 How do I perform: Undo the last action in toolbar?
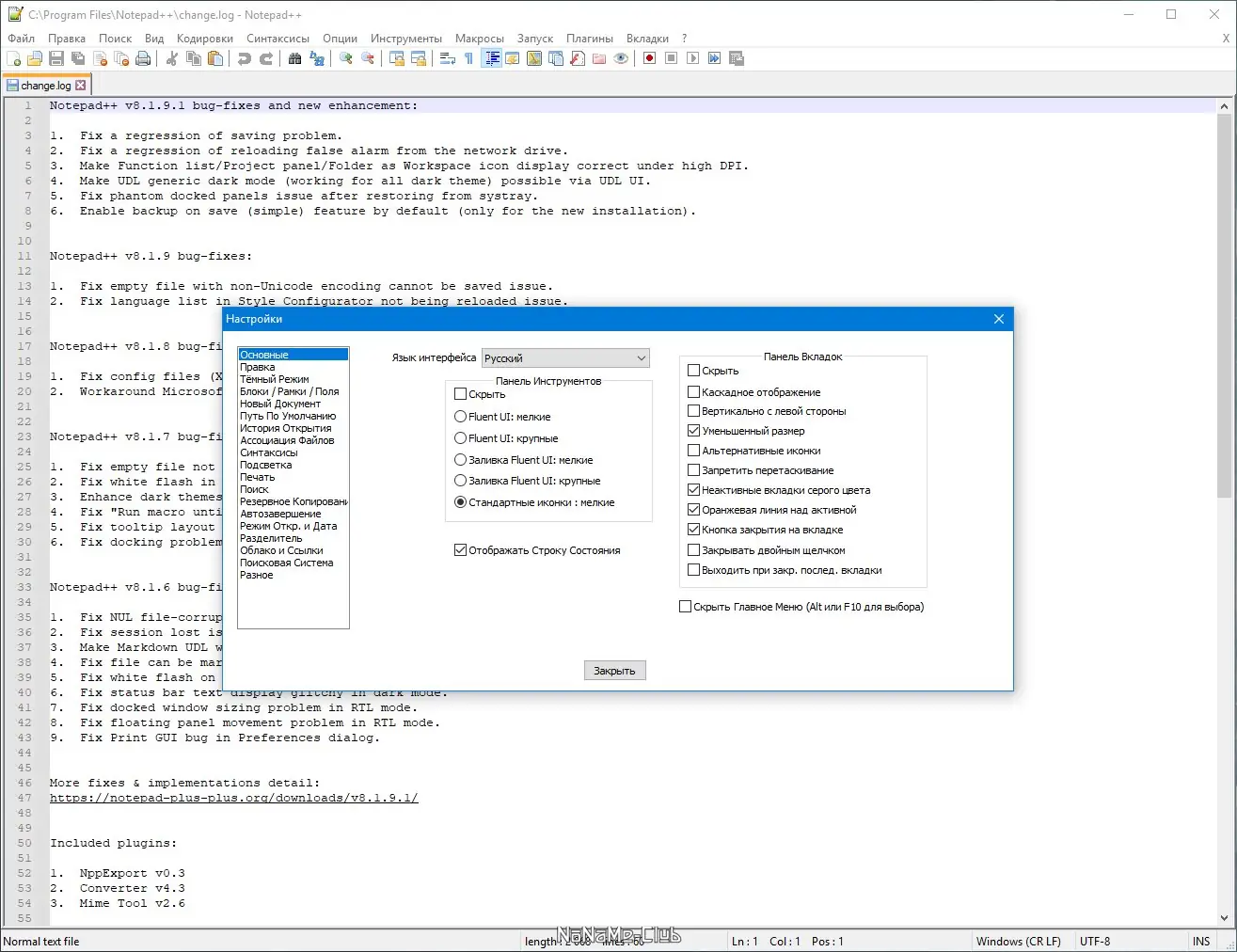coord(245,58)
